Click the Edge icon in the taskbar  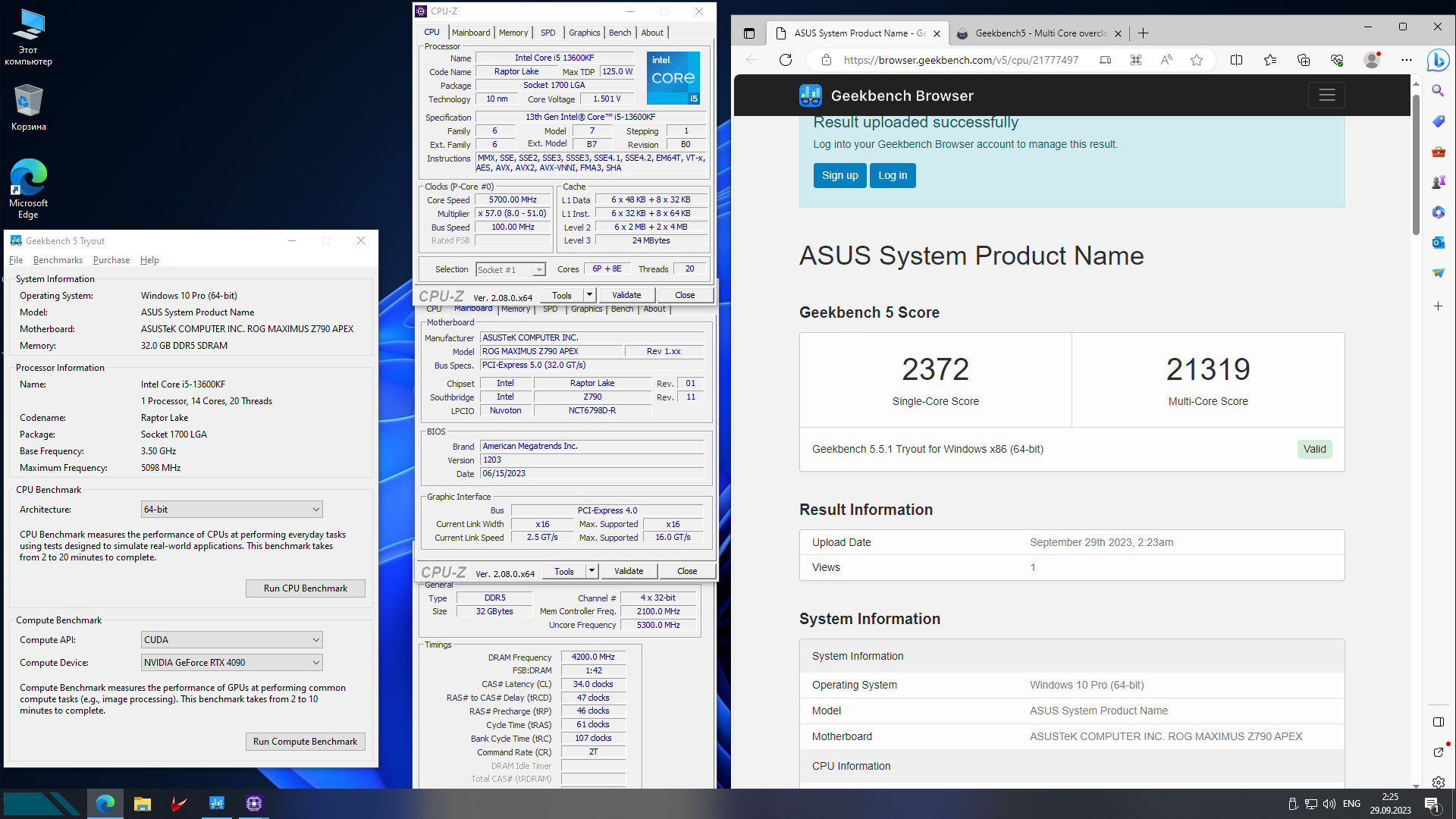point(105,803)
